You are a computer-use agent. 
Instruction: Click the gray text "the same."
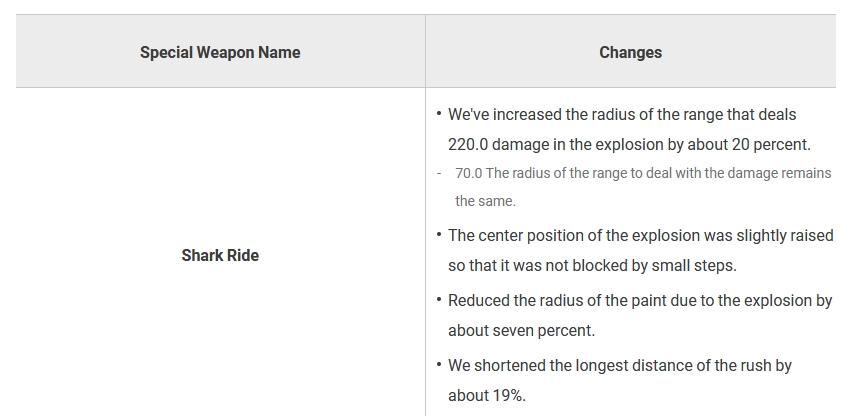(485, 201)
